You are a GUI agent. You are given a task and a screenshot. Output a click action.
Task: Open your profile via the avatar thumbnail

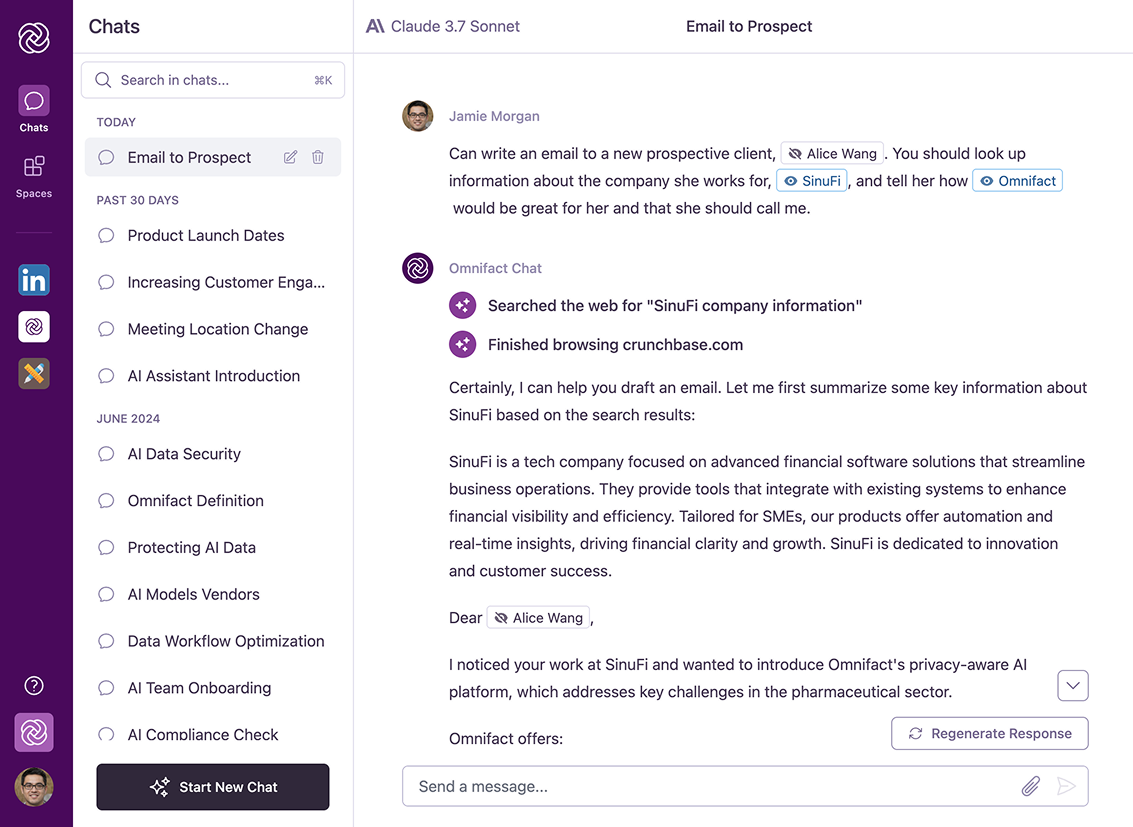(33, 787)
